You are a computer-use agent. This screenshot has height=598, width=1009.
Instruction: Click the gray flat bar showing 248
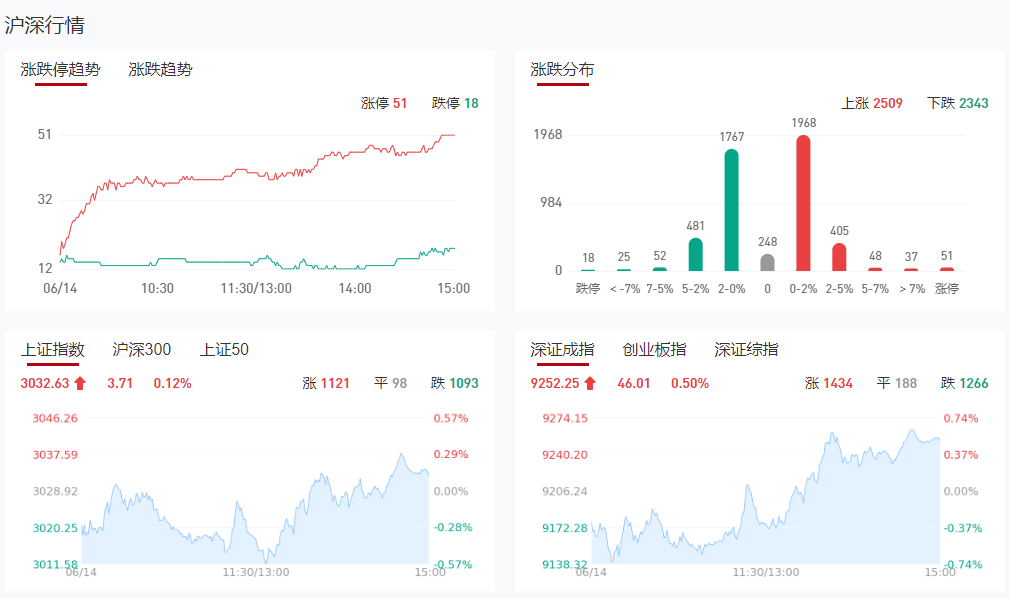tap(767, 262)
